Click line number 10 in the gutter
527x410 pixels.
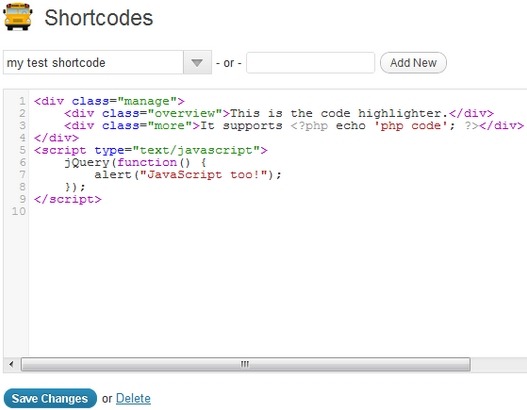pos(19,211)
